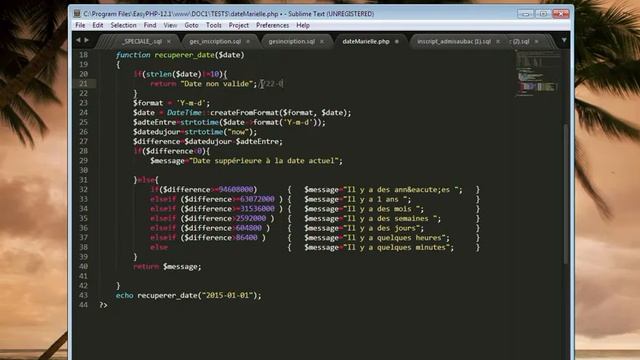Click line number 31 in the gutter
Viewport: 640px width, 360px height.
tap(84, 180)
